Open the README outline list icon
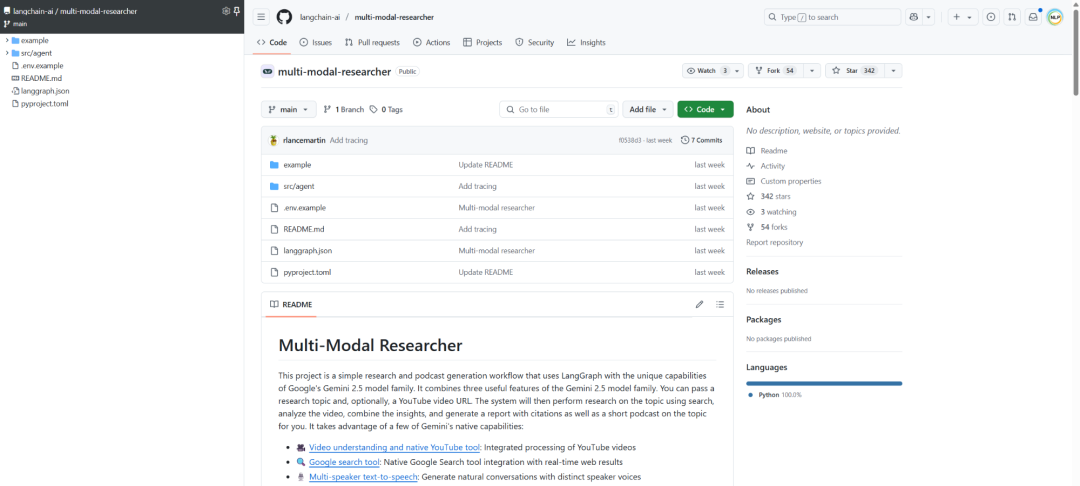The width and height of the screenshot is (1080, 486). [720, 304]
